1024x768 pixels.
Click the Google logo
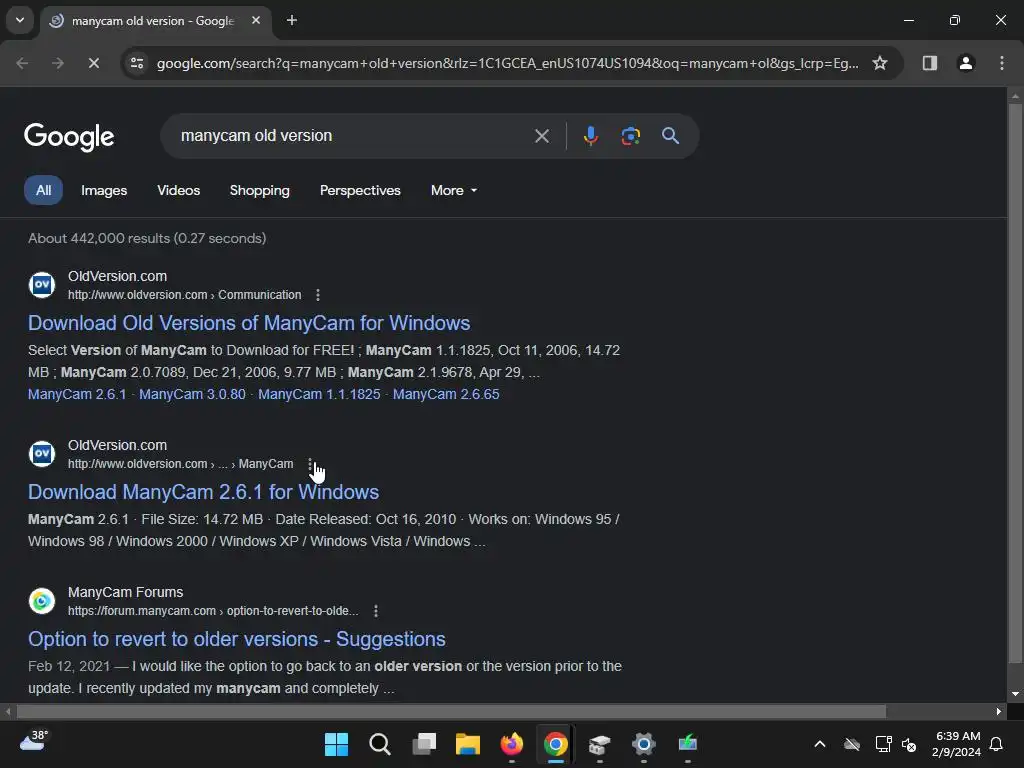coord(69,136)
